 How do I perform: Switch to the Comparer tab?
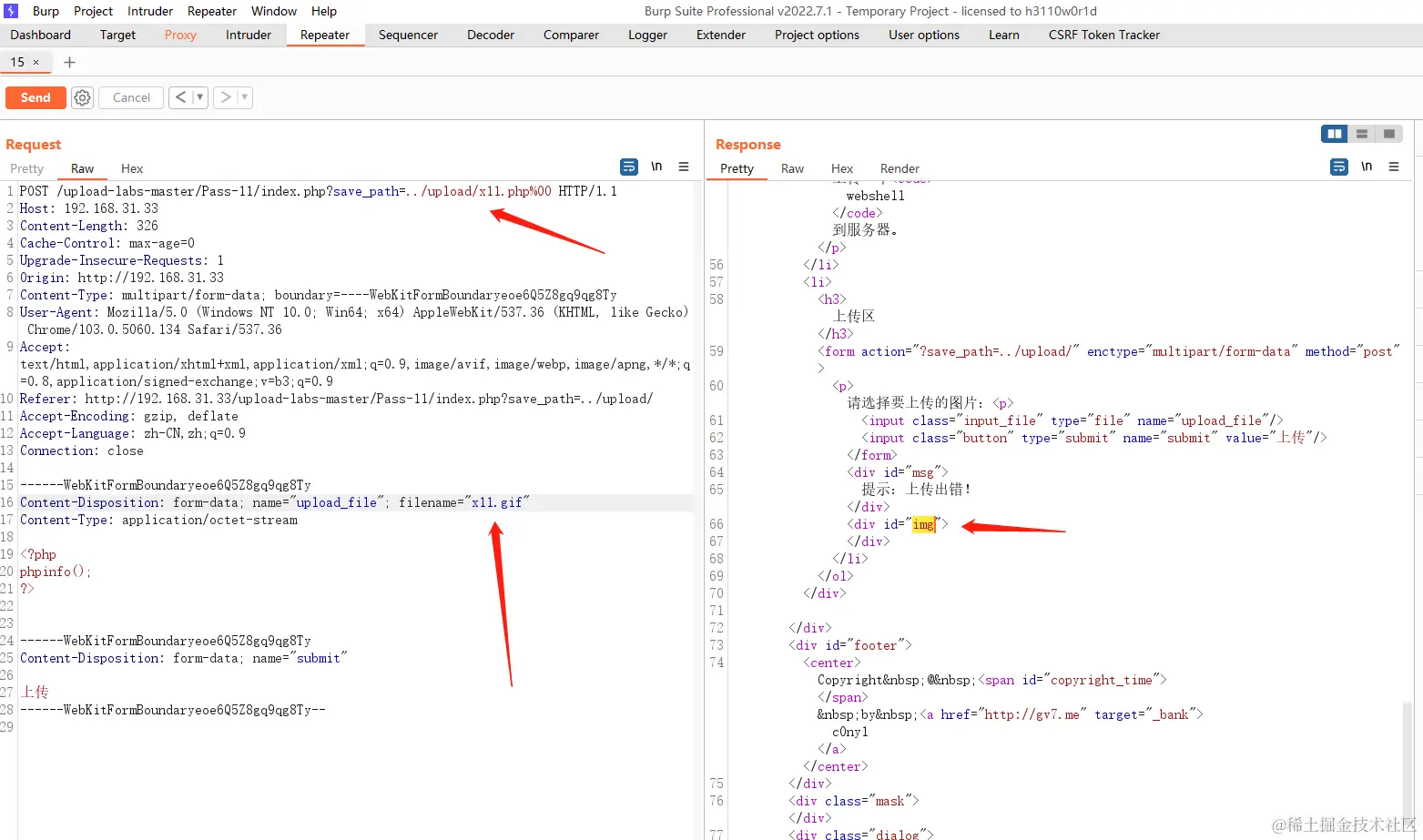pos(571,35)
